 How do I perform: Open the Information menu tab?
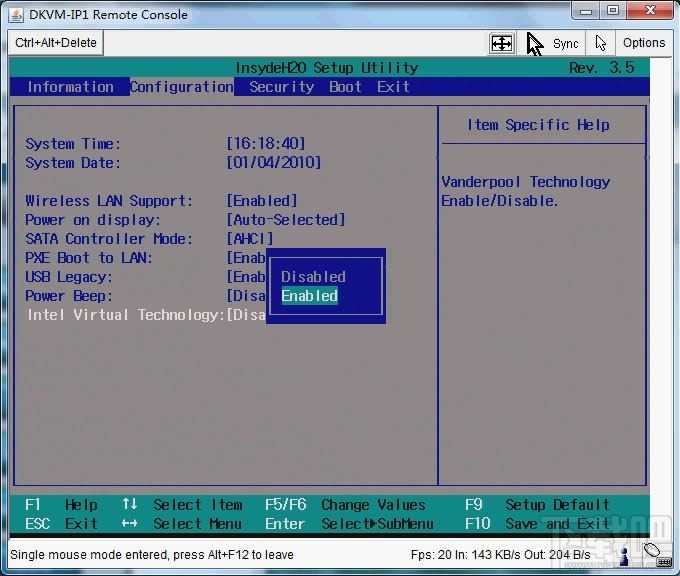click(x=70, y=87)
